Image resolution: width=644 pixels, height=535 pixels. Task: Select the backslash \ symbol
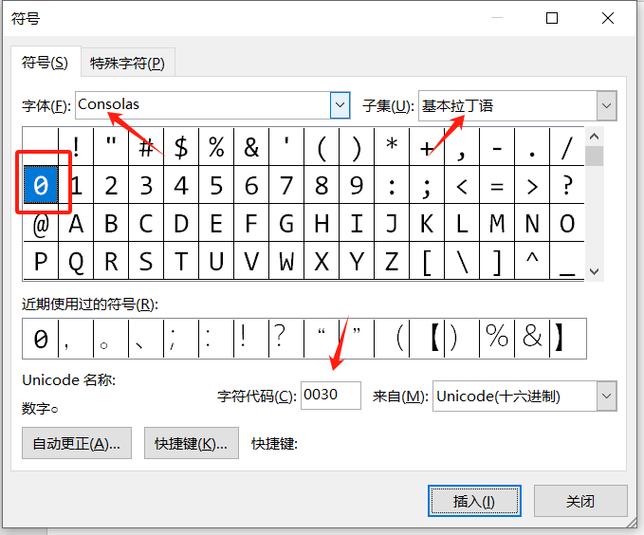point(462,261)
